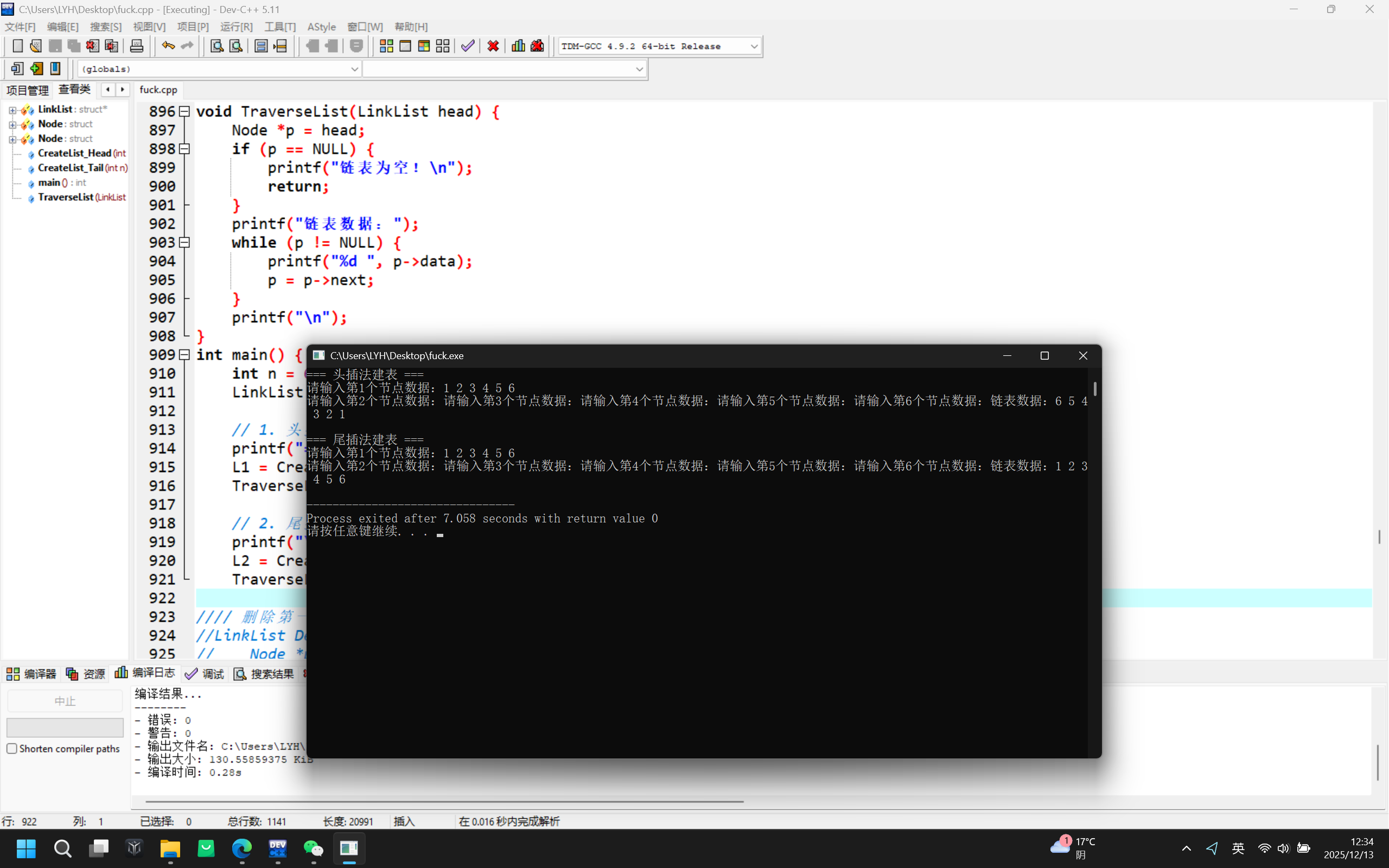The height and width of the screenshot is (868, 1389).
Task: Print the source file using the printer icon
Action: (137, 46)
